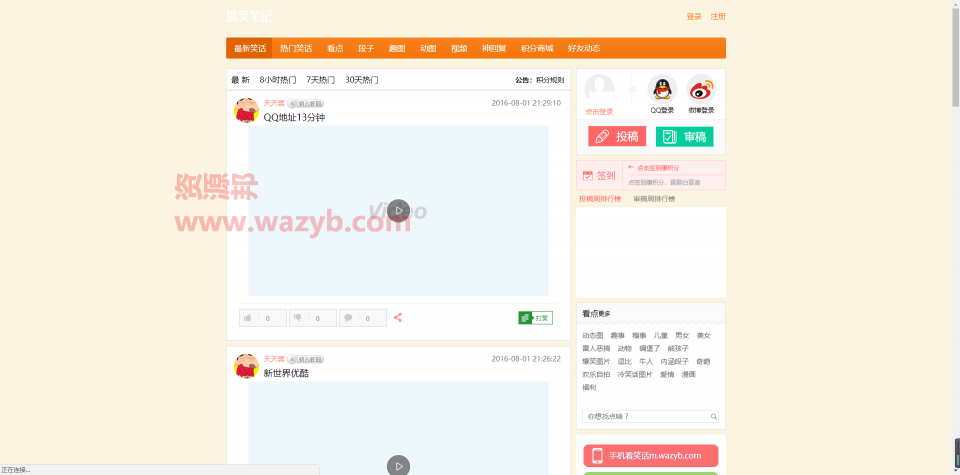Open the 积分商城 nav tab
Viewport: 960px width, 475px height.
tap(537, 48)
